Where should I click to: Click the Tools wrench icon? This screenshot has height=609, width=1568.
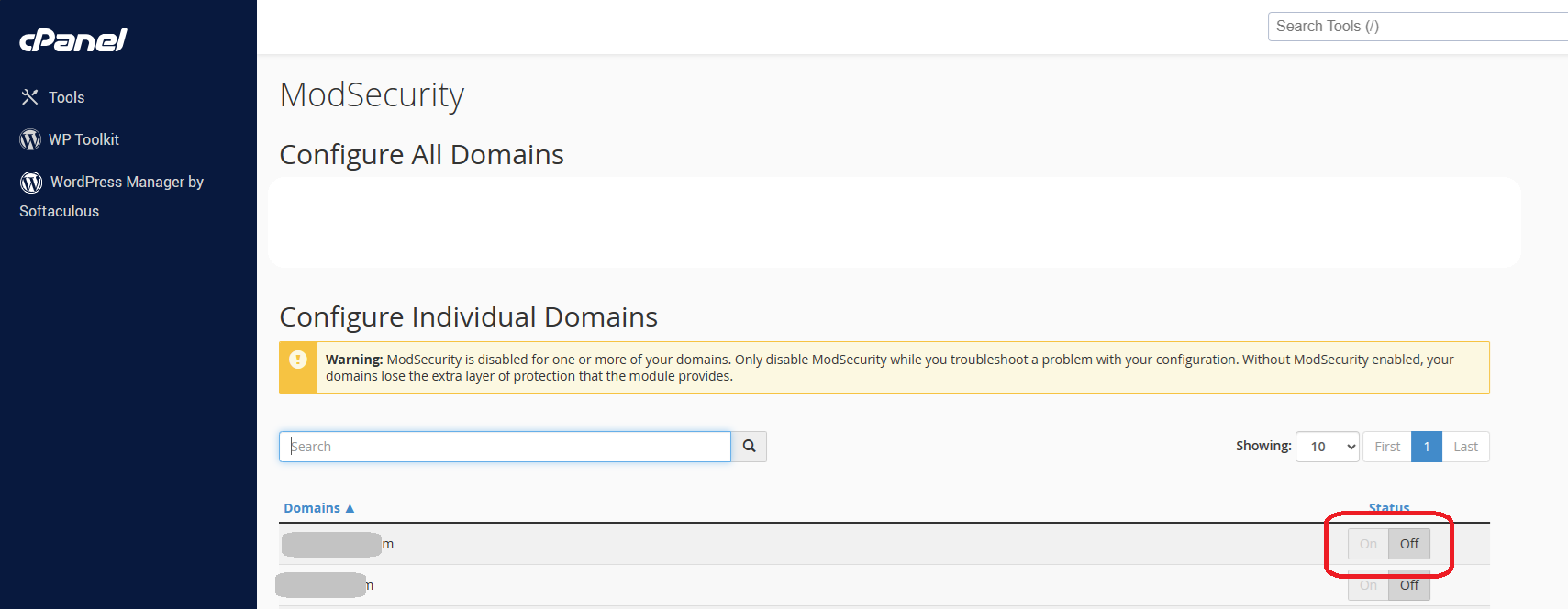(28, 96)
